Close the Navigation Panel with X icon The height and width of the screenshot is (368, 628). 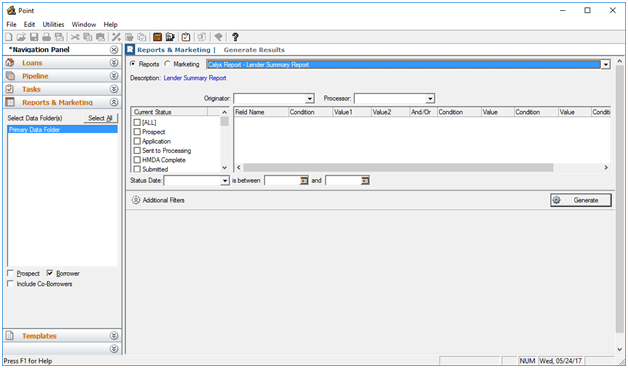[114, 50]
